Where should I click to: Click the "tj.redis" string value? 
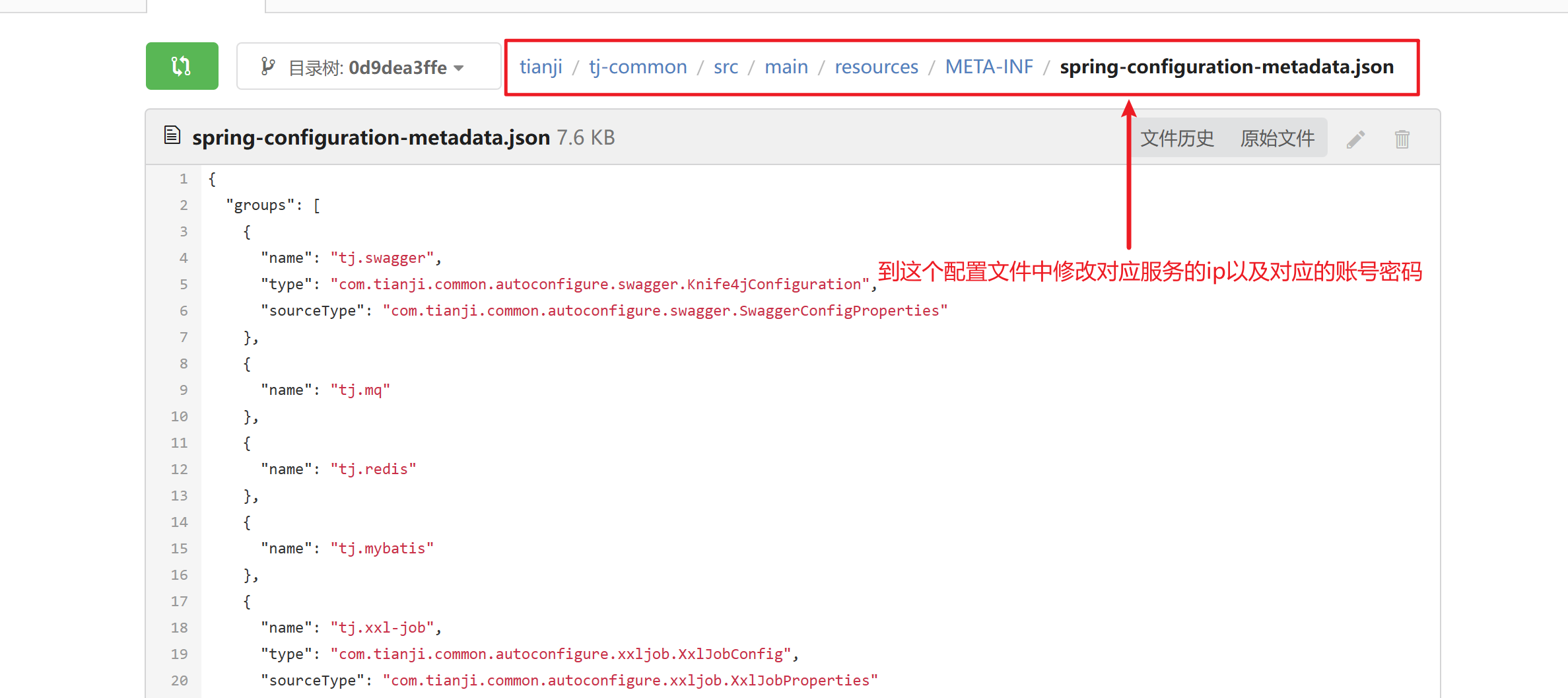click(373, 470)
